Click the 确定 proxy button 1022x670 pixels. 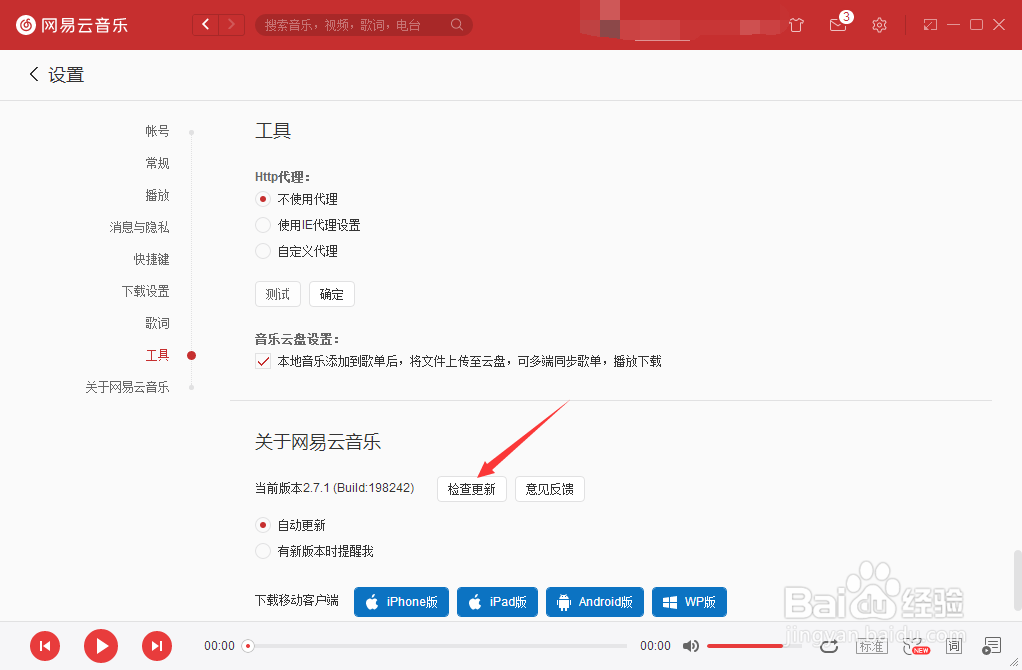tap(332, 294)
